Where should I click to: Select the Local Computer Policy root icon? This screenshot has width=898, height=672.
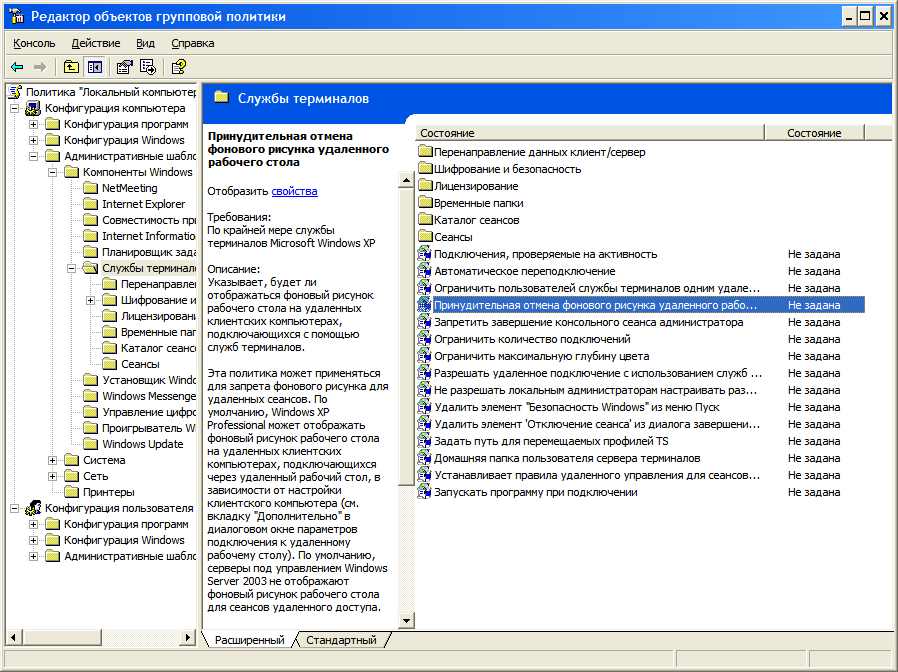coord(15,92)
